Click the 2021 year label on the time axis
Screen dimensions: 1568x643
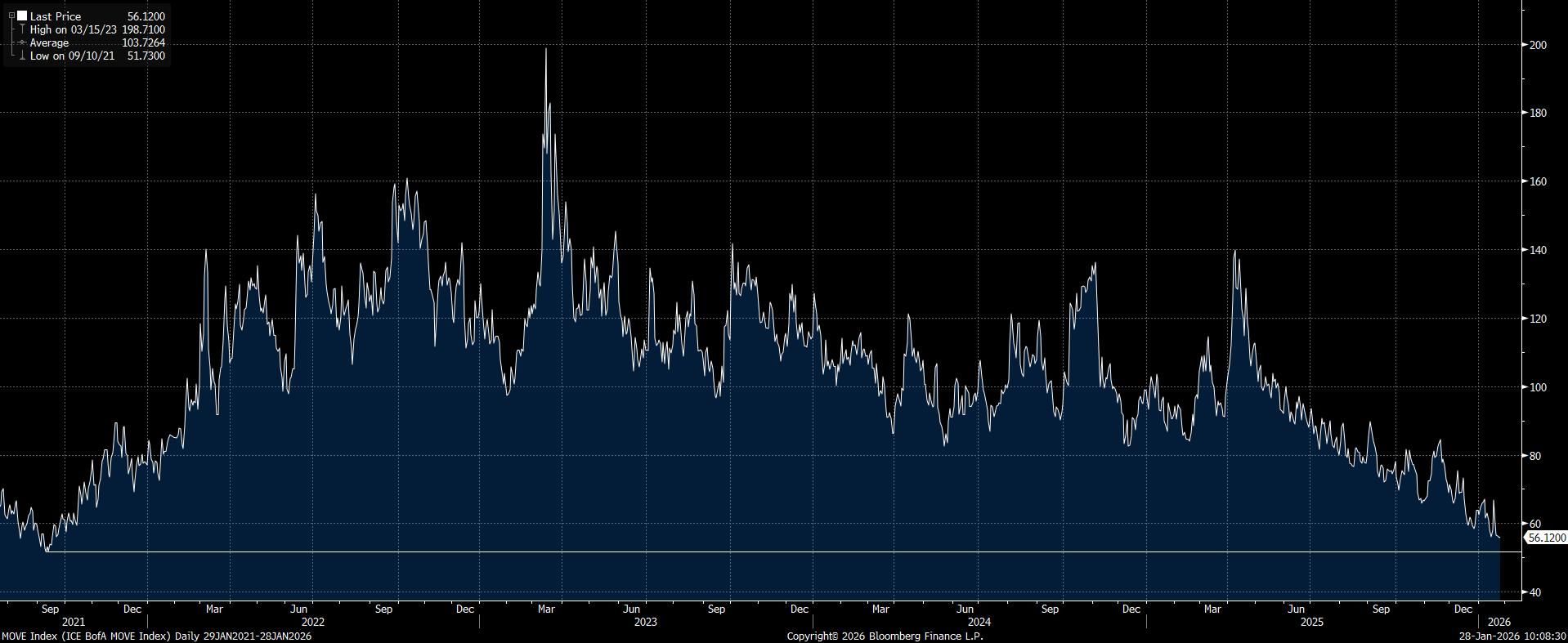point(74,622)
